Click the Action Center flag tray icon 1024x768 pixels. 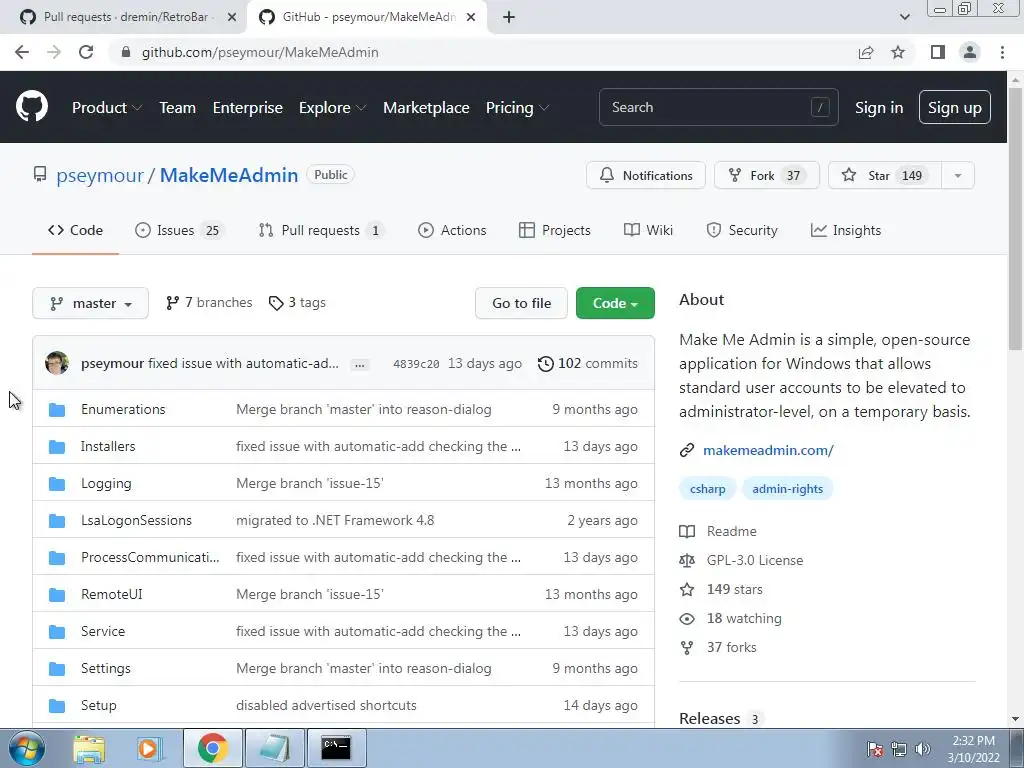[875, 749]
